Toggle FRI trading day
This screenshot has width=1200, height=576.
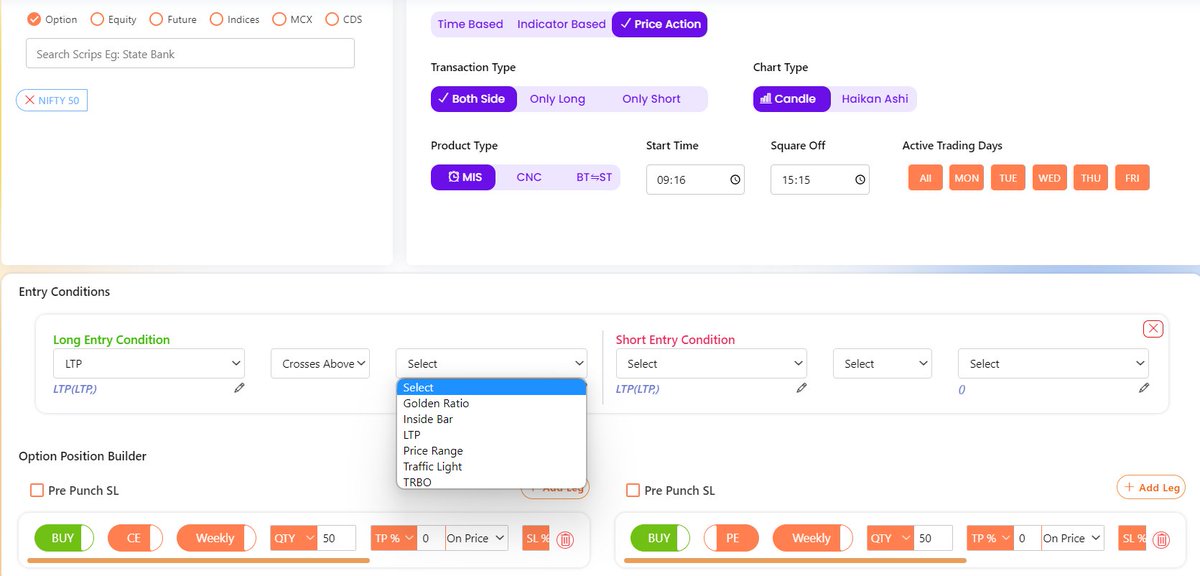1132,178
